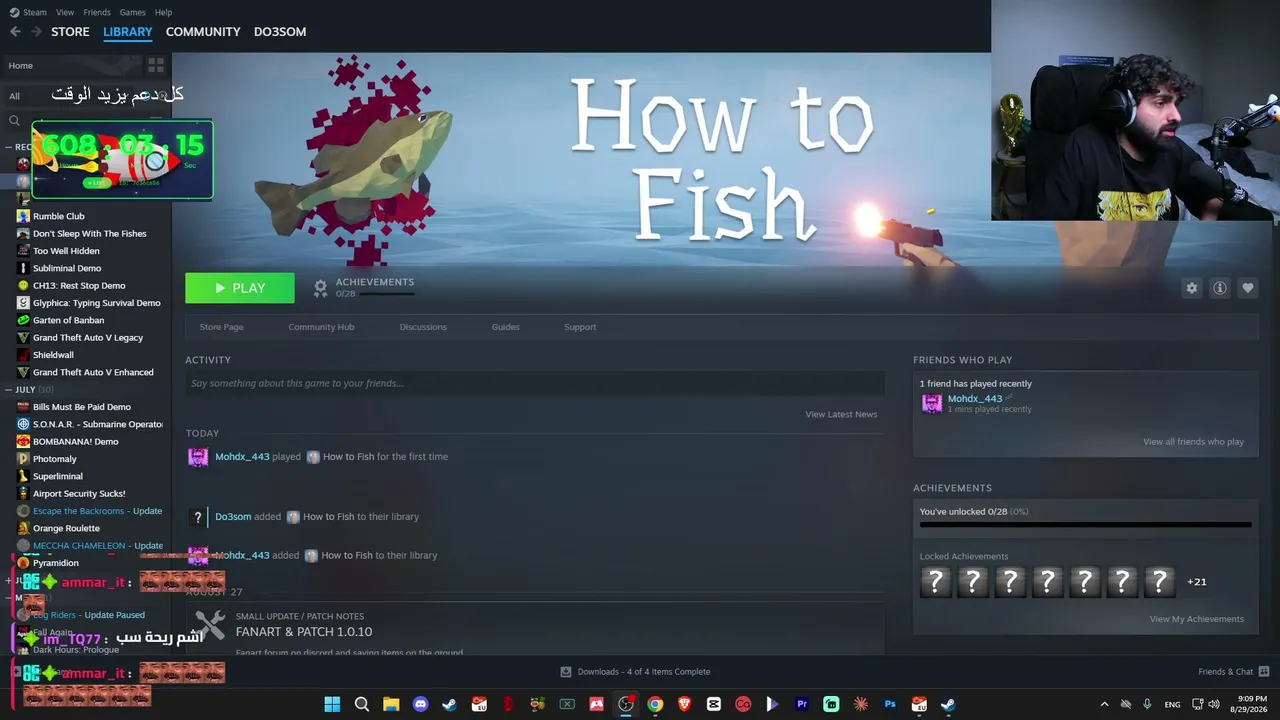Open the Community Hub link
1280x720 pixels.
point(321,327)
